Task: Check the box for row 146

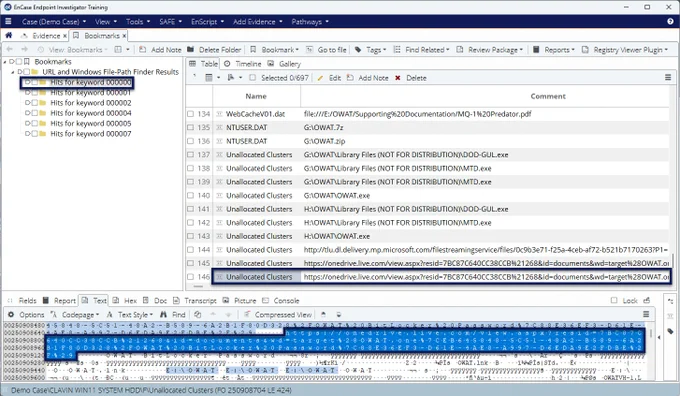Action: tap(190, 277)
